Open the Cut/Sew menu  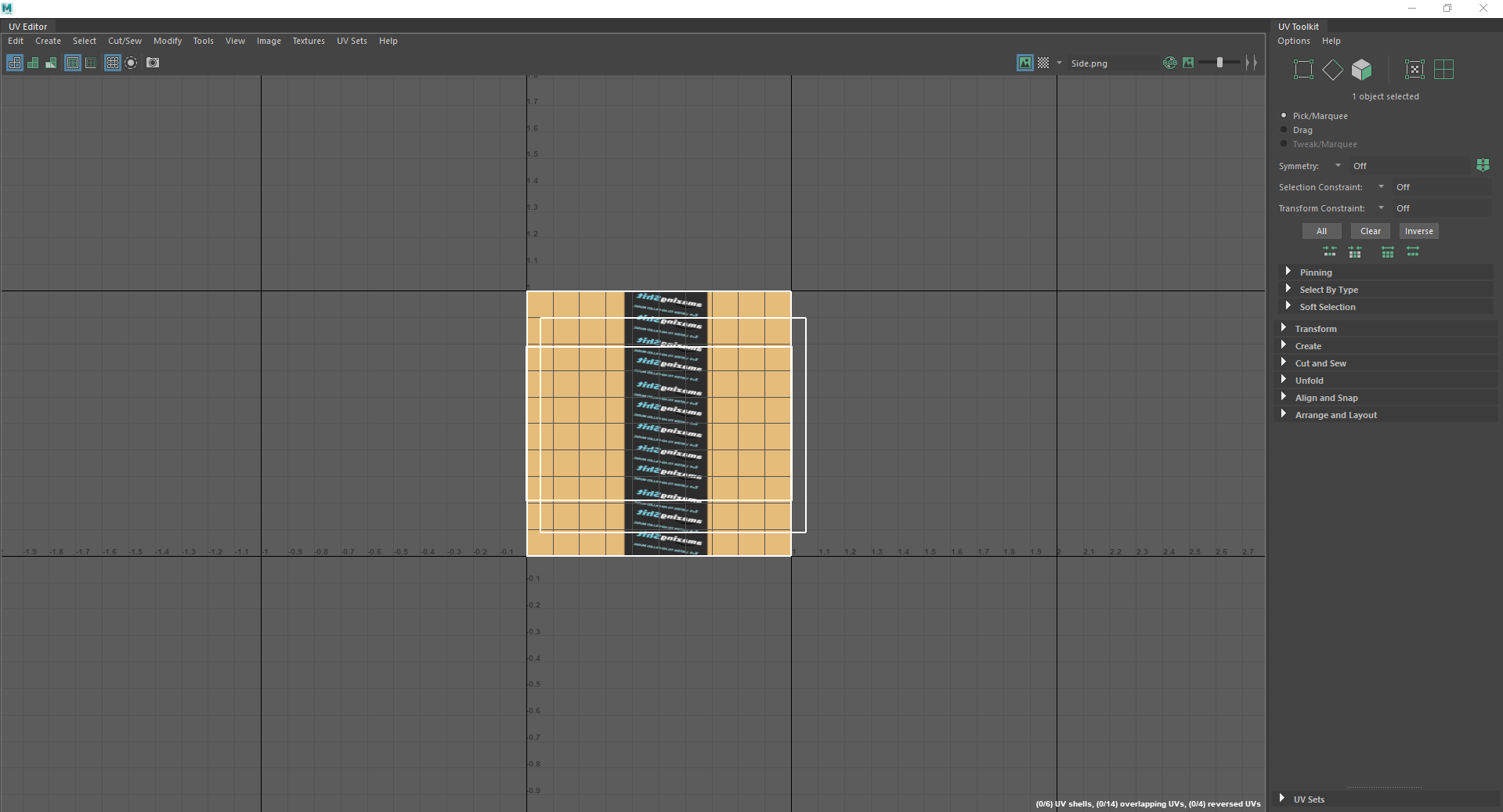pos(125,41)
